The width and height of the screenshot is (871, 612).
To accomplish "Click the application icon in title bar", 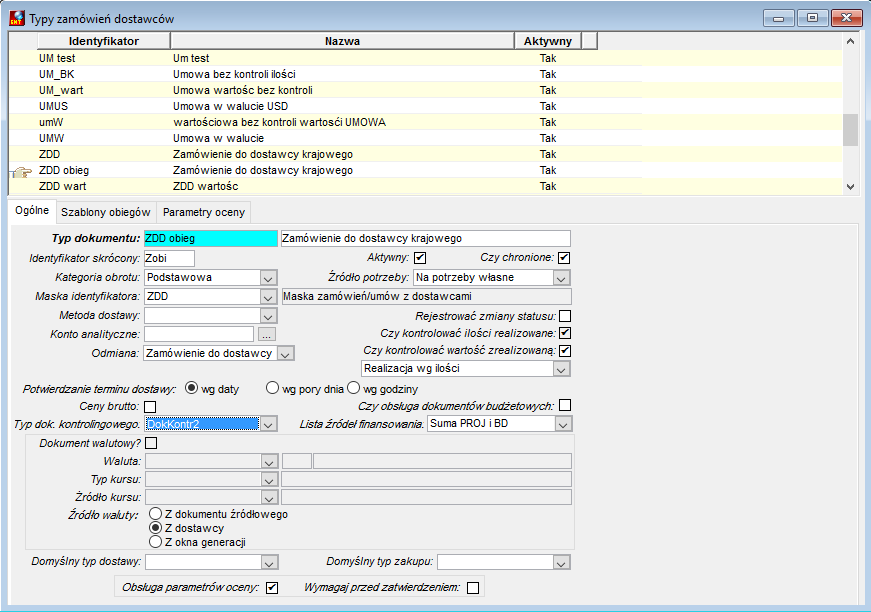I will click(x=17, y=18).
